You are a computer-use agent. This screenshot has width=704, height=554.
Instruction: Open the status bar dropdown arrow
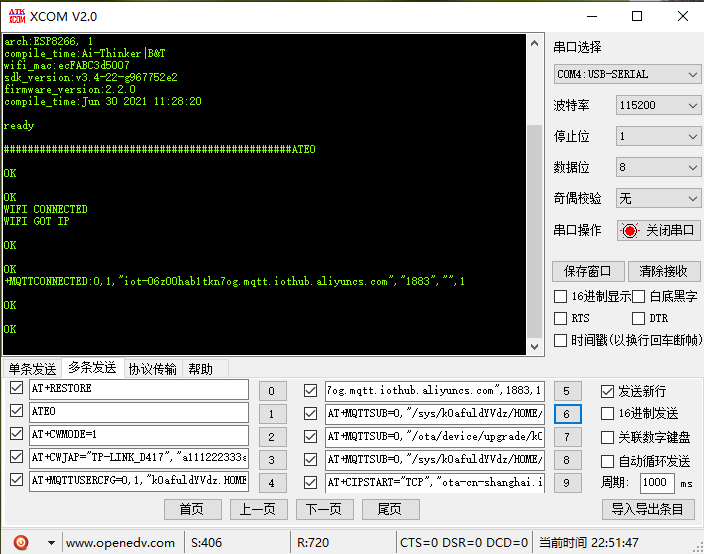[x=51, y=543]
